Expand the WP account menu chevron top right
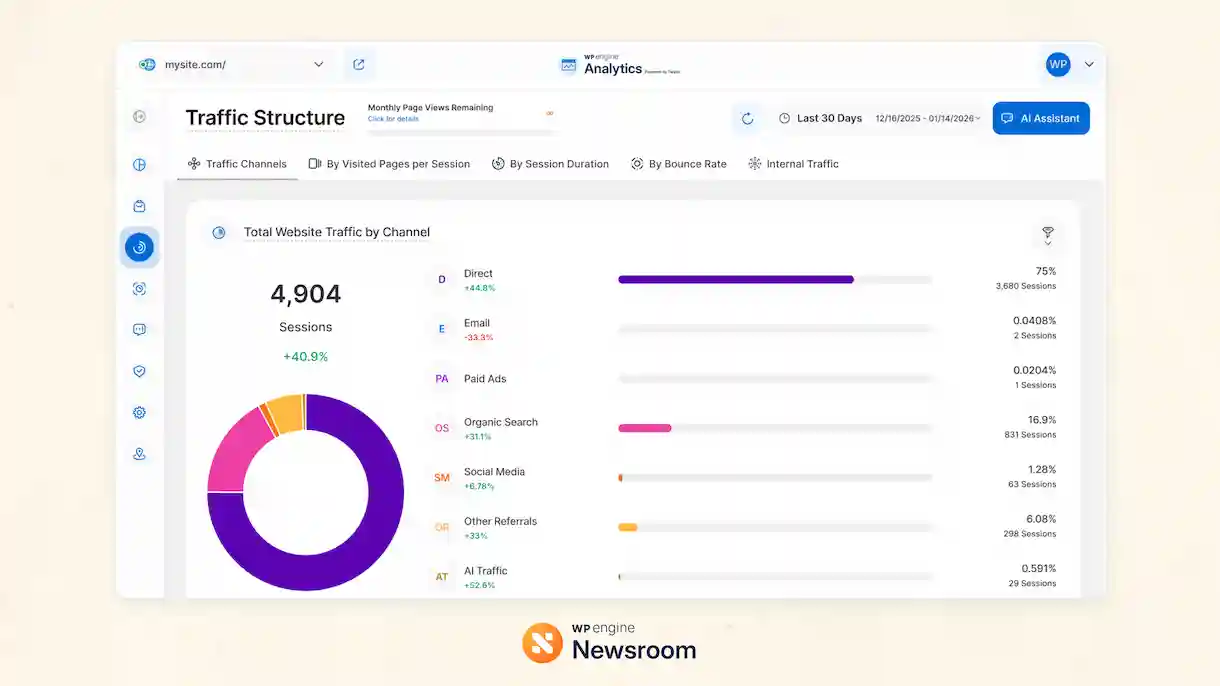This screenshot has width=1220, height=686. click(x=1088, y=63)
